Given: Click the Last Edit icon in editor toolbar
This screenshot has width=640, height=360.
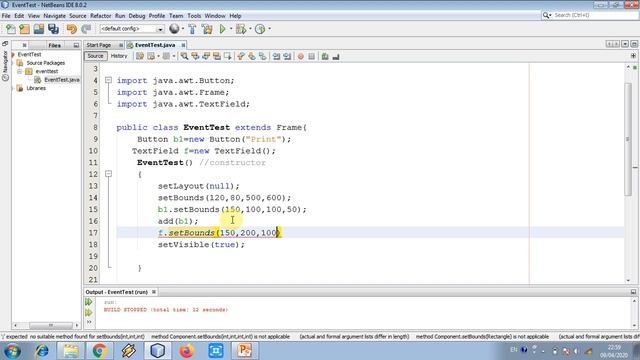Looking at the screenshot, I should (x=140, y=56).
